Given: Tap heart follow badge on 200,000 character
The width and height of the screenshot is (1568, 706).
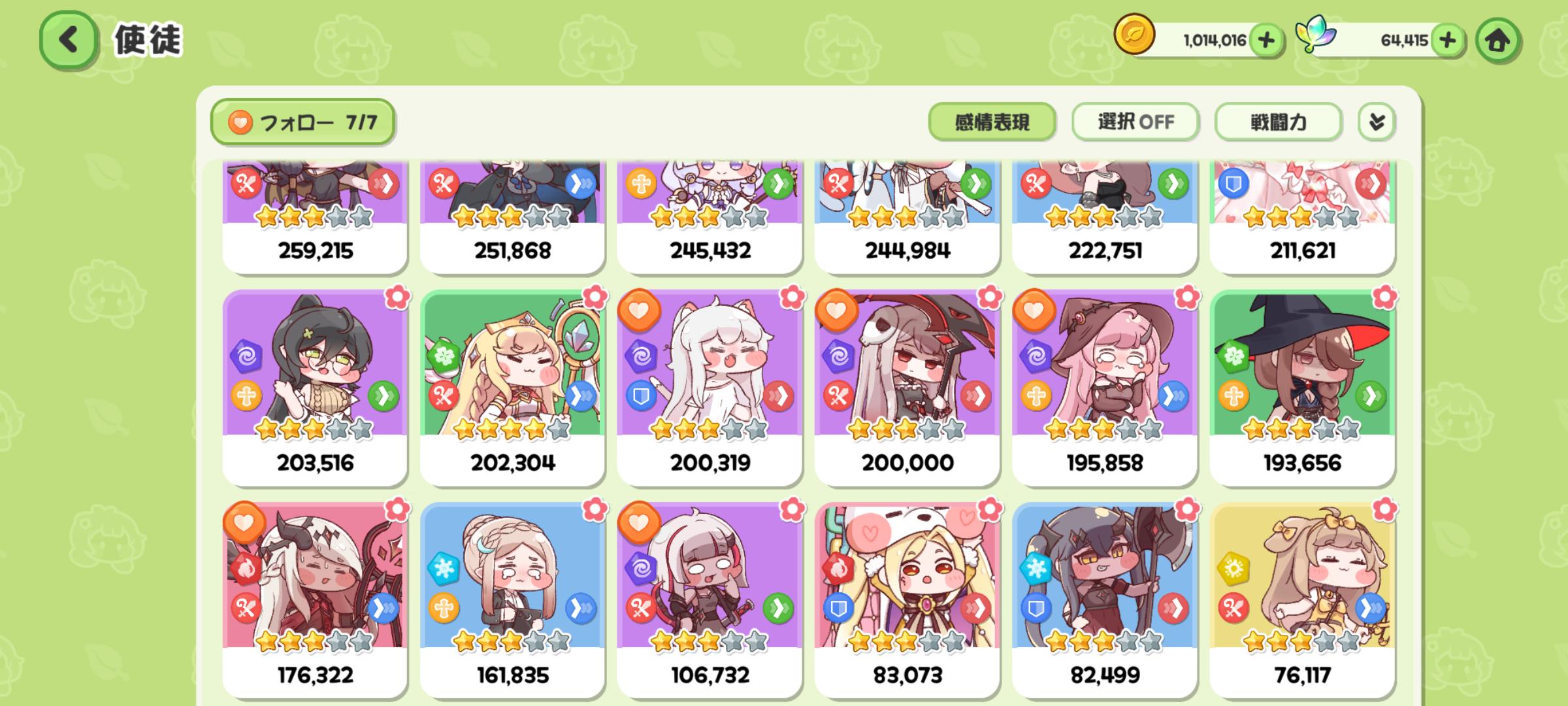Looking at the screenshot, I should tap(837, 310).
